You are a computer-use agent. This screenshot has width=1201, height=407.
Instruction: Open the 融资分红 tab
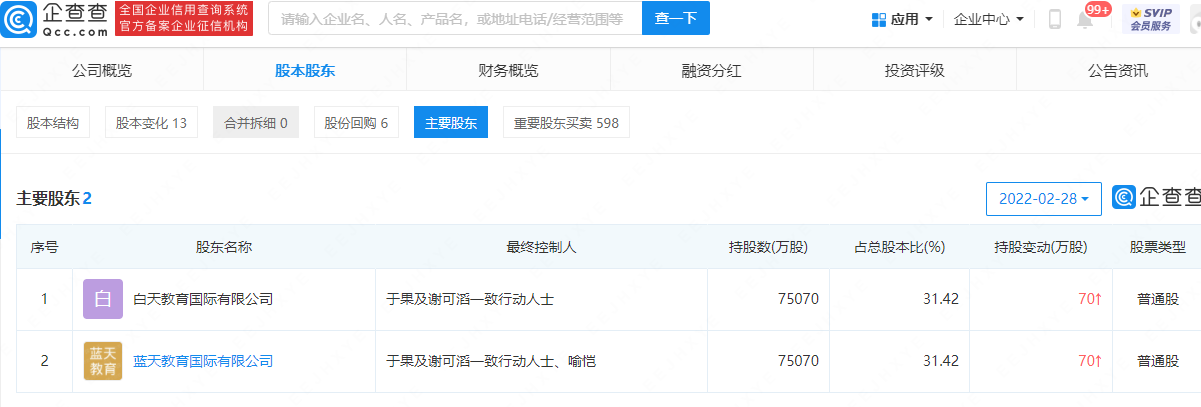tap(711, 70)
